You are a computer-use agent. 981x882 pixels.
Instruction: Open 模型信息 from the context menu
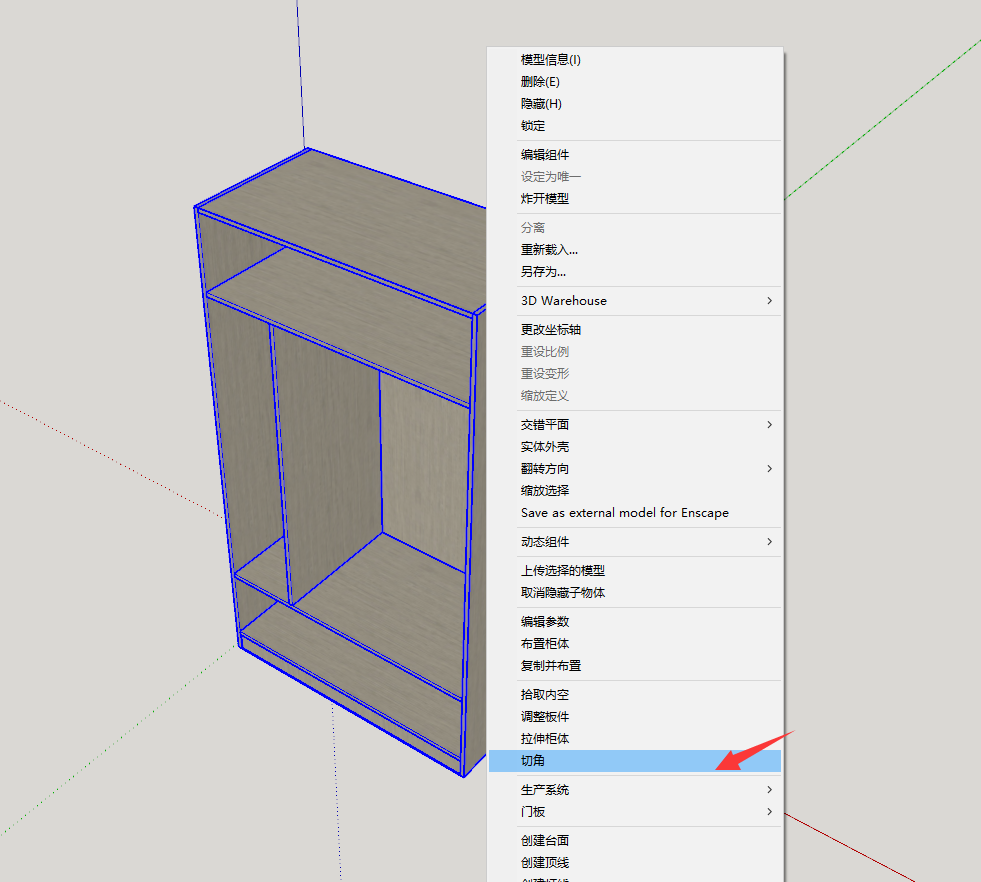pyautogui.click(x=551, y=60)
